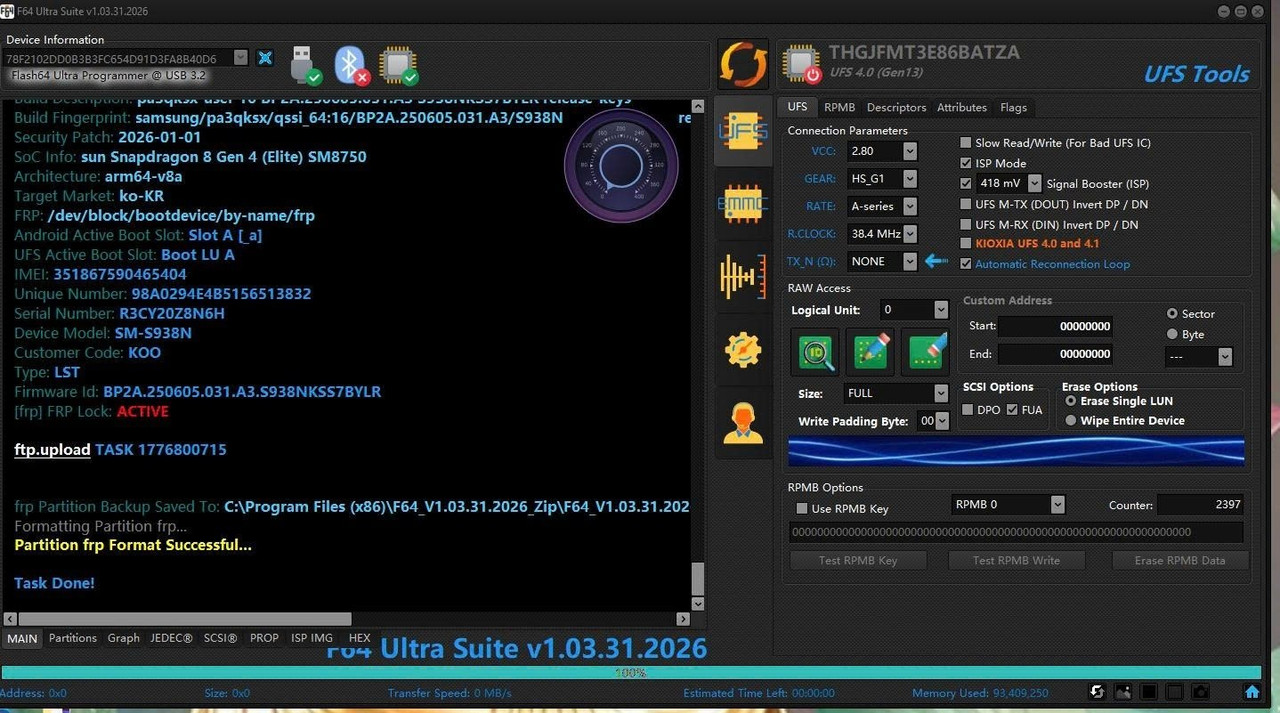Switch to the Descriptors tab
1280x713 pixels.
pos(896,107)
